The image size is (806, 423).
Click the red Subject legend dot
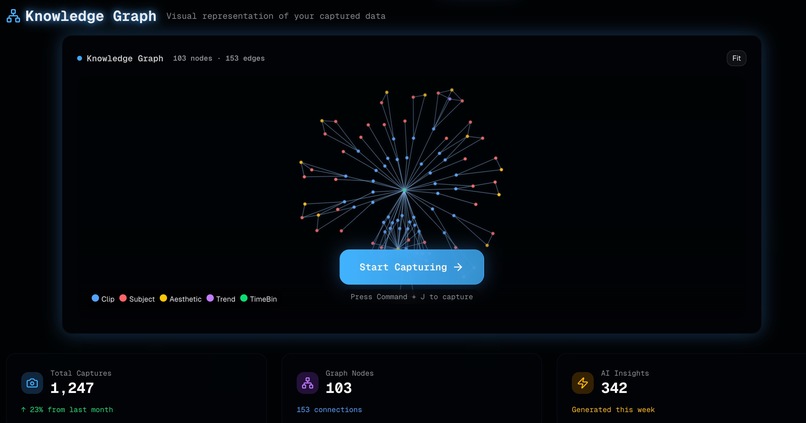coord(123,298)
